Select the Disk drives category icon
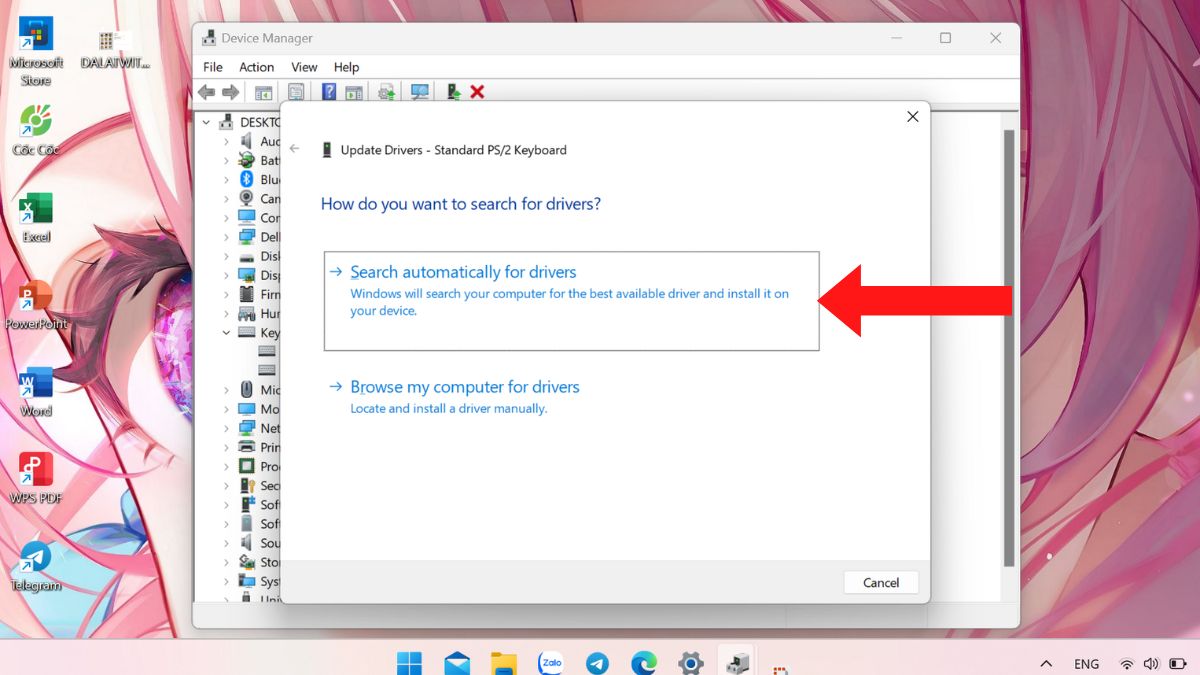Viewport: 1200px width, 675px height. click(247, 256)
